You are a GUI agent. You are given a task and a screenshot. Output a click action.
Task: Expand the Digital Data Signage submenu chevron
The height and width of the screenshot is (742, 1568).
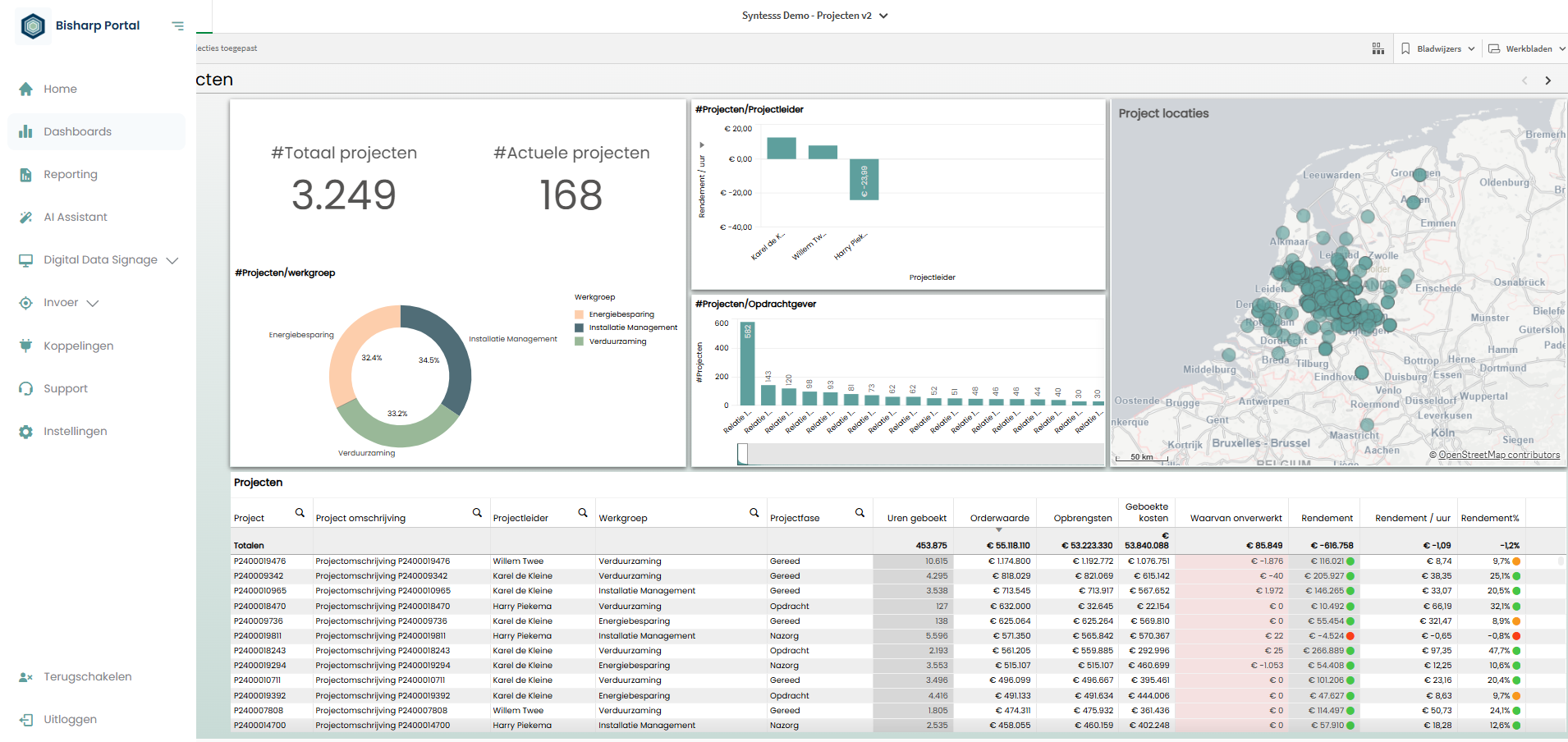pyautogui.click(x=172, y=260)
